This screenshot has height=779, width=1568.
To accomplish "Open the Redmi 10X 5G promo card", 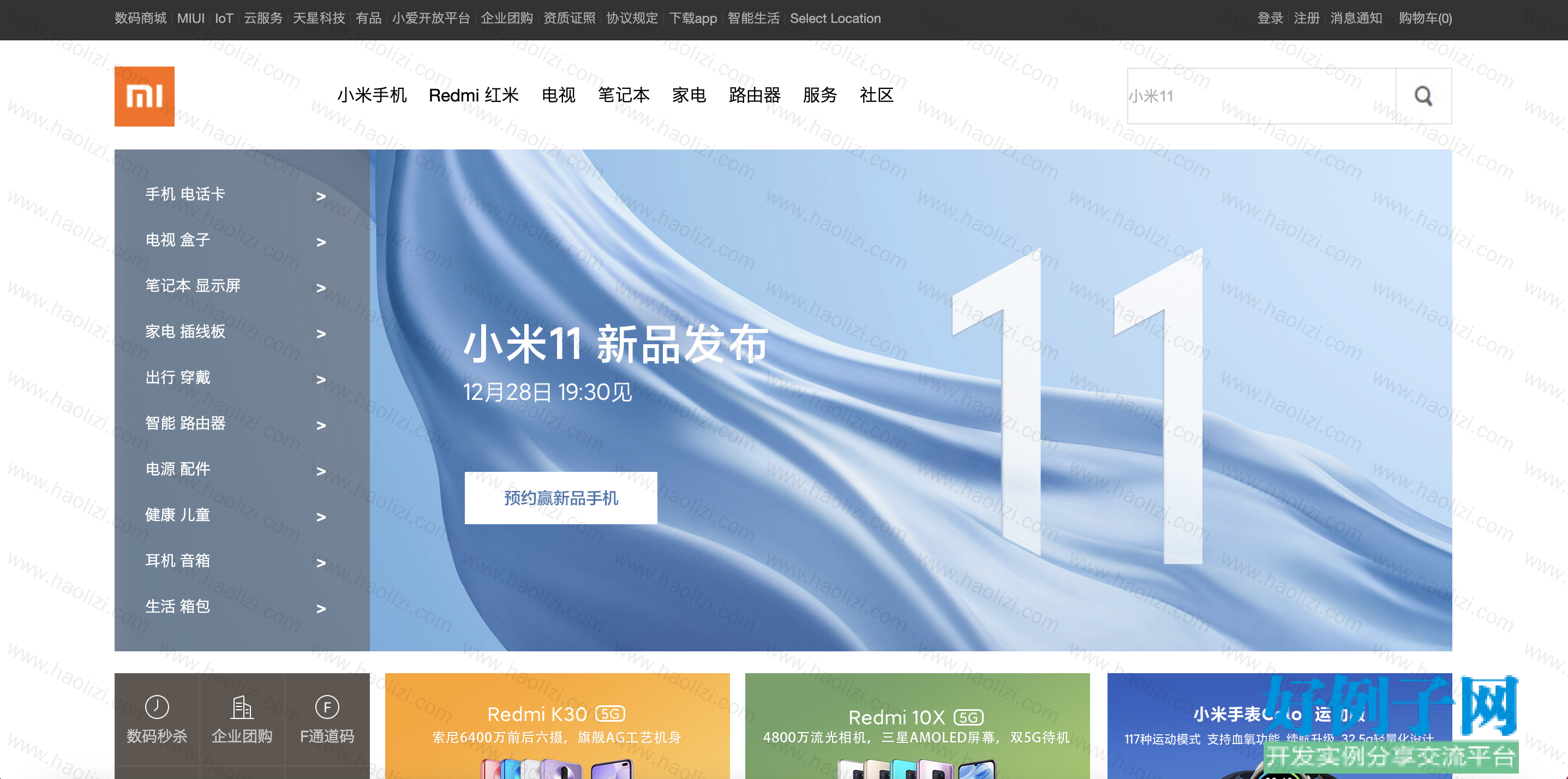I will [917, 726].
